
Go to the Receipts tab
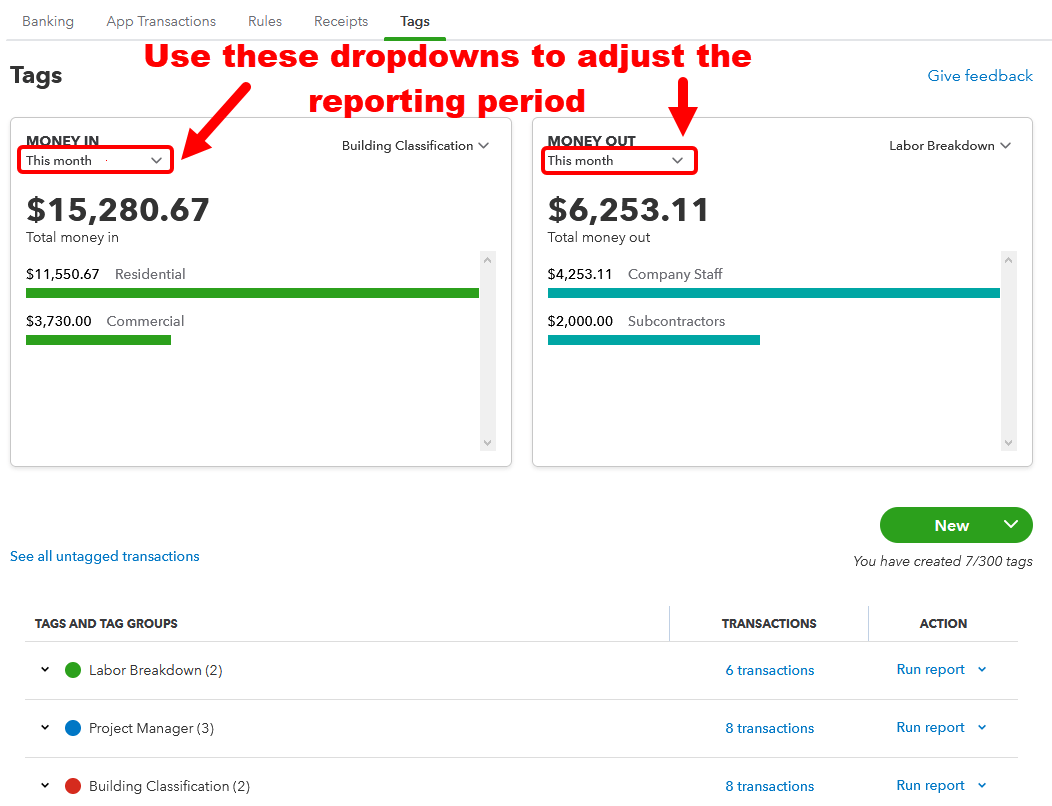pos(341,21)
